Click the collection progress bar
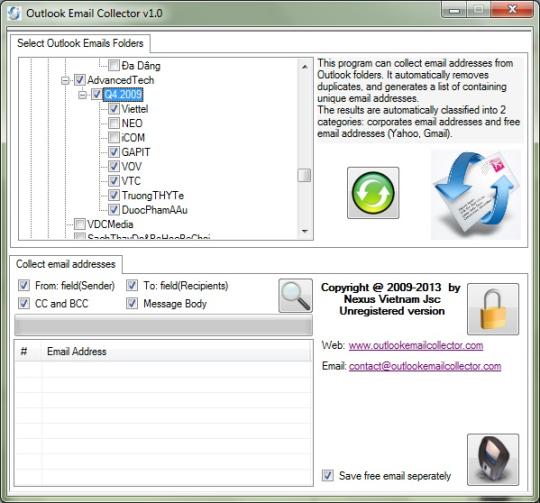The height and width of the screenshot is (503, 540). [164, 325]
